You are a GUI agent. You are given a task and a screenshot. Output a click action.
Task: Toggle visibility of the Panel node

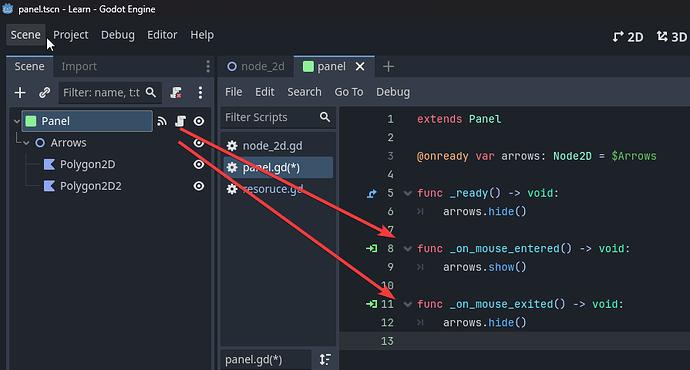(199, 121)
